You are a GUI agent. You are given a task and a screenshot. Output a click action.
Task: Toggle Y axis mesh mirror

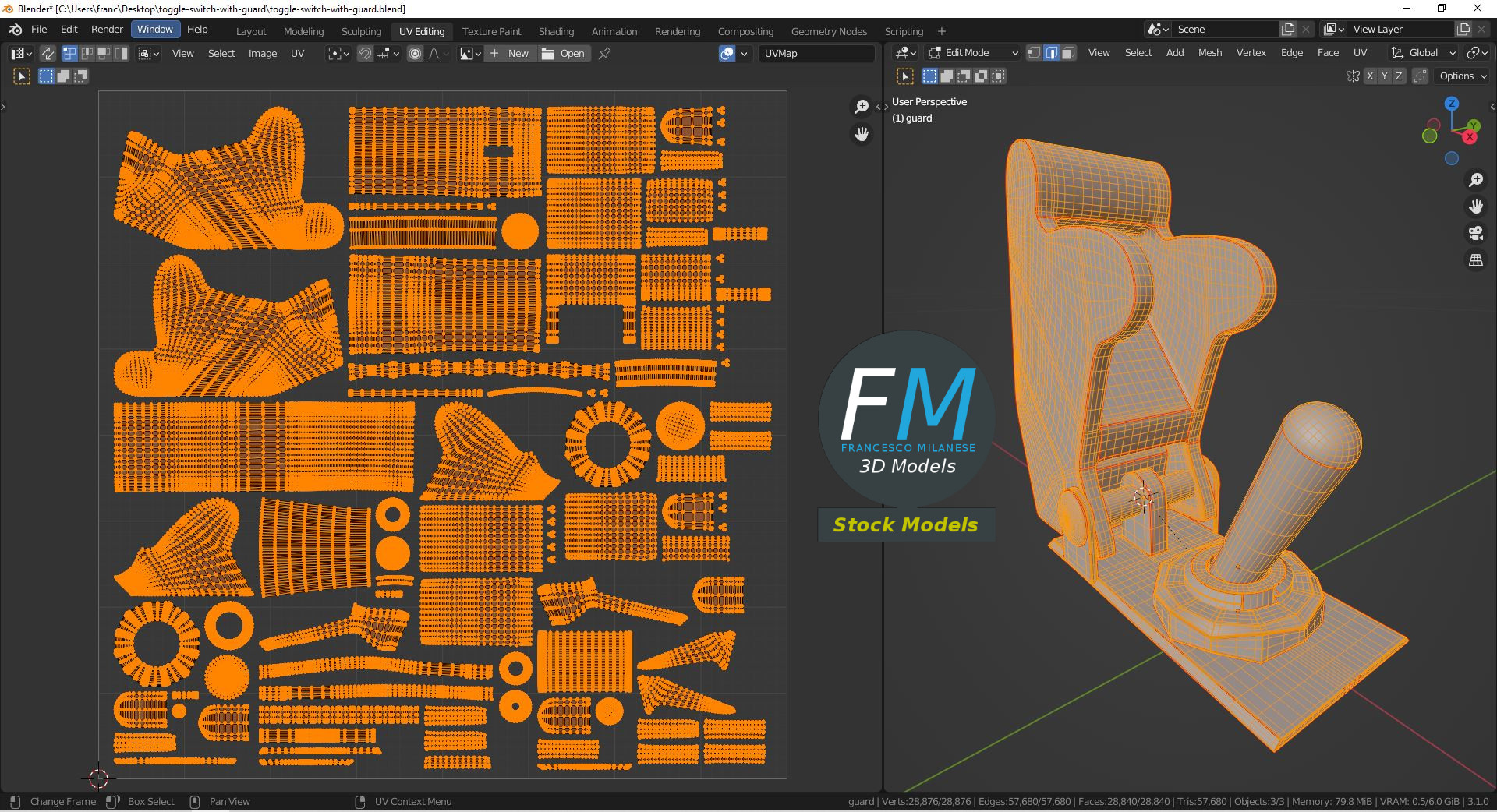tap(1384, 76)
